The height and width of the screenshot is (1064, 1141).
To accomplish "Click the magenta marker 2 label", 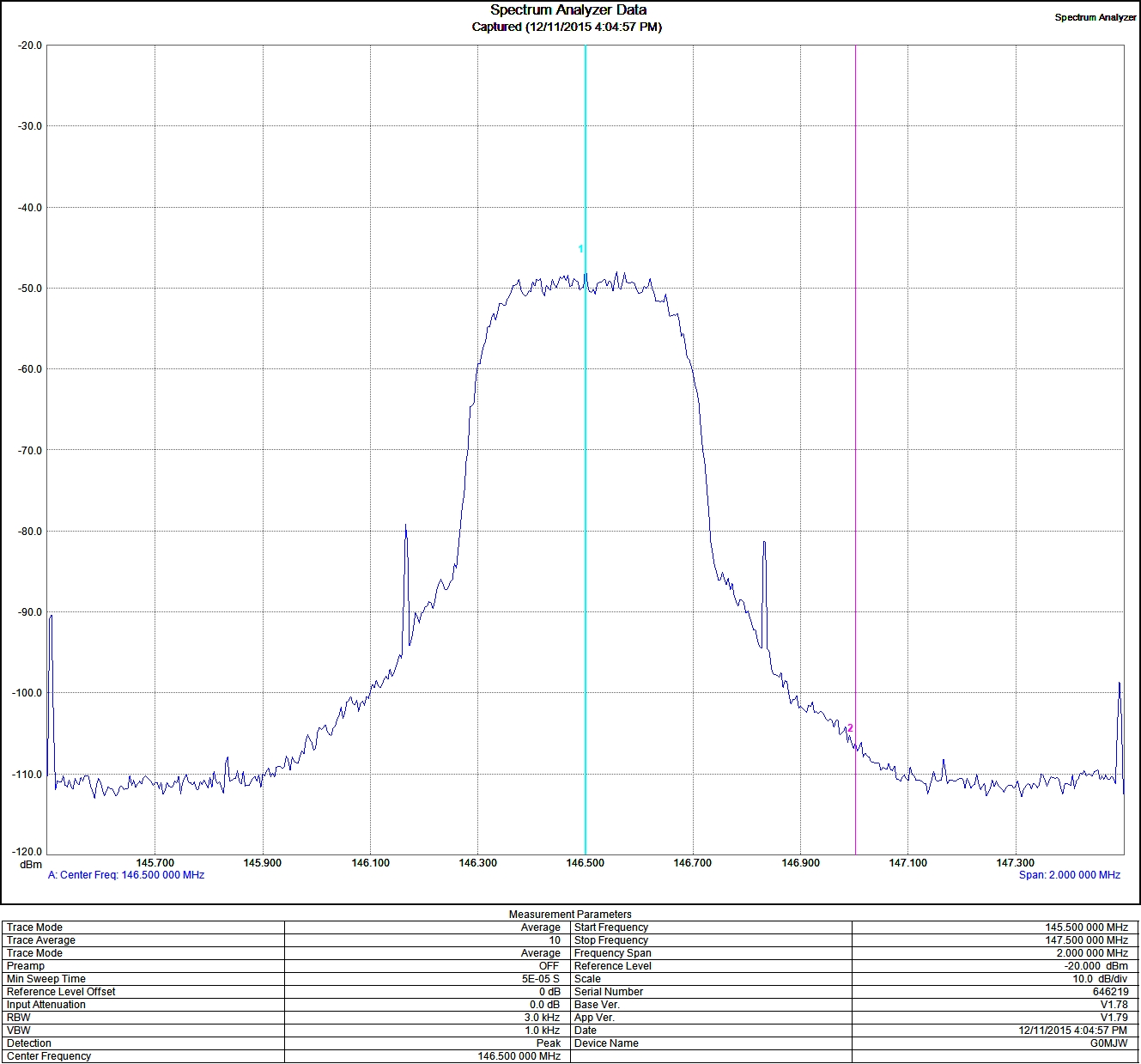I will [x=850, y=728].
